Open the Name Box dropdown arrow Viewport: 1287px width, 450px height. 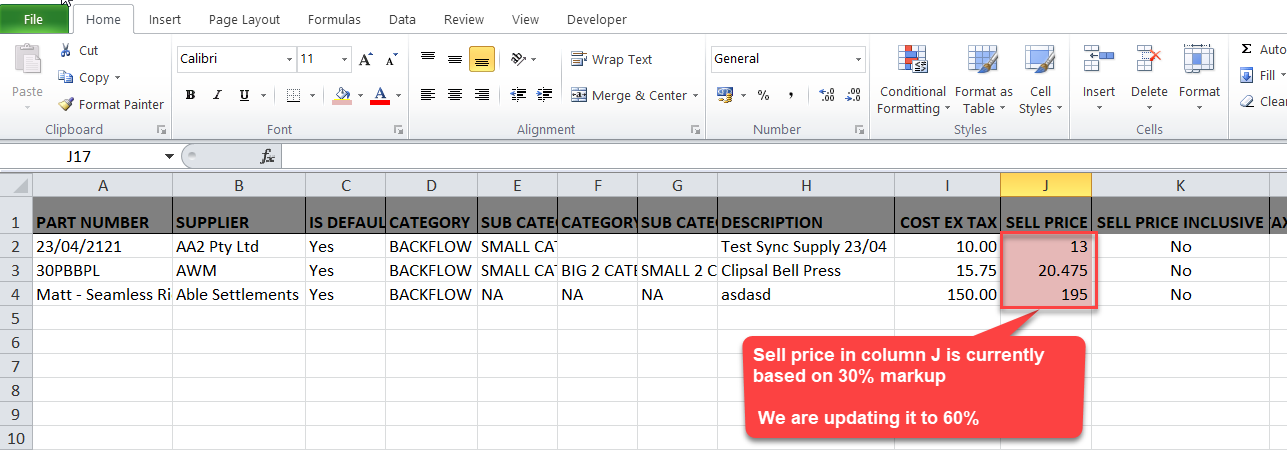[x=168, y=157]
